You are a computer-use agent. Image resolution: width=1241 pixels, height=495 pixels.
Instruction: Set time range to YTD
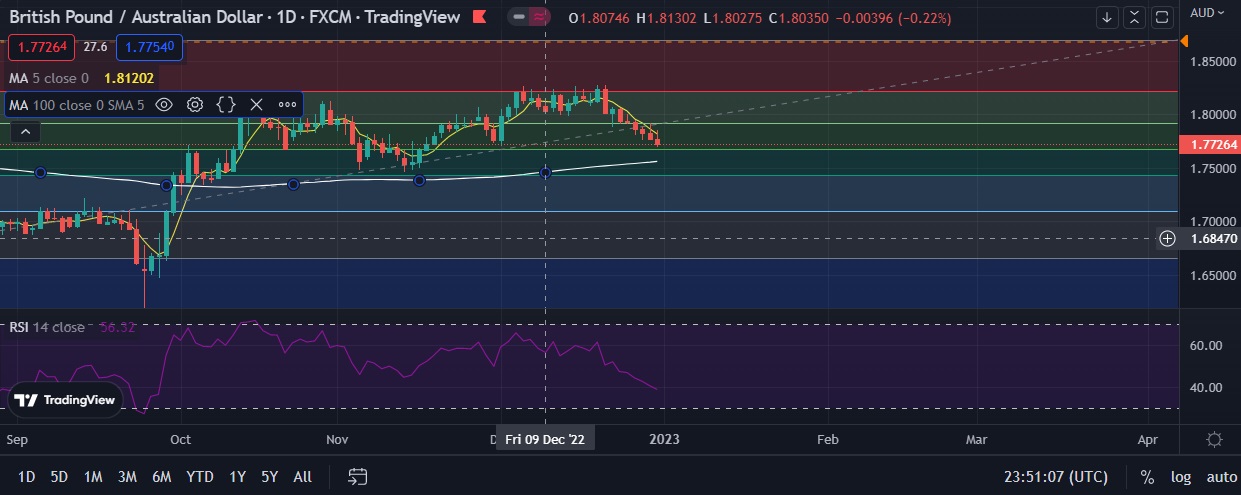click(x=199, y=477)
